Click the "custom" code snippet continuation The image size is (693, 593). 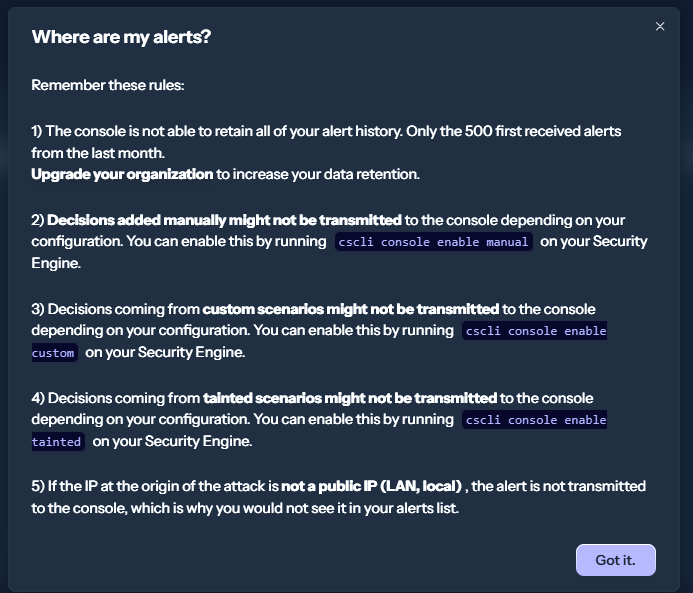point(53,353)
